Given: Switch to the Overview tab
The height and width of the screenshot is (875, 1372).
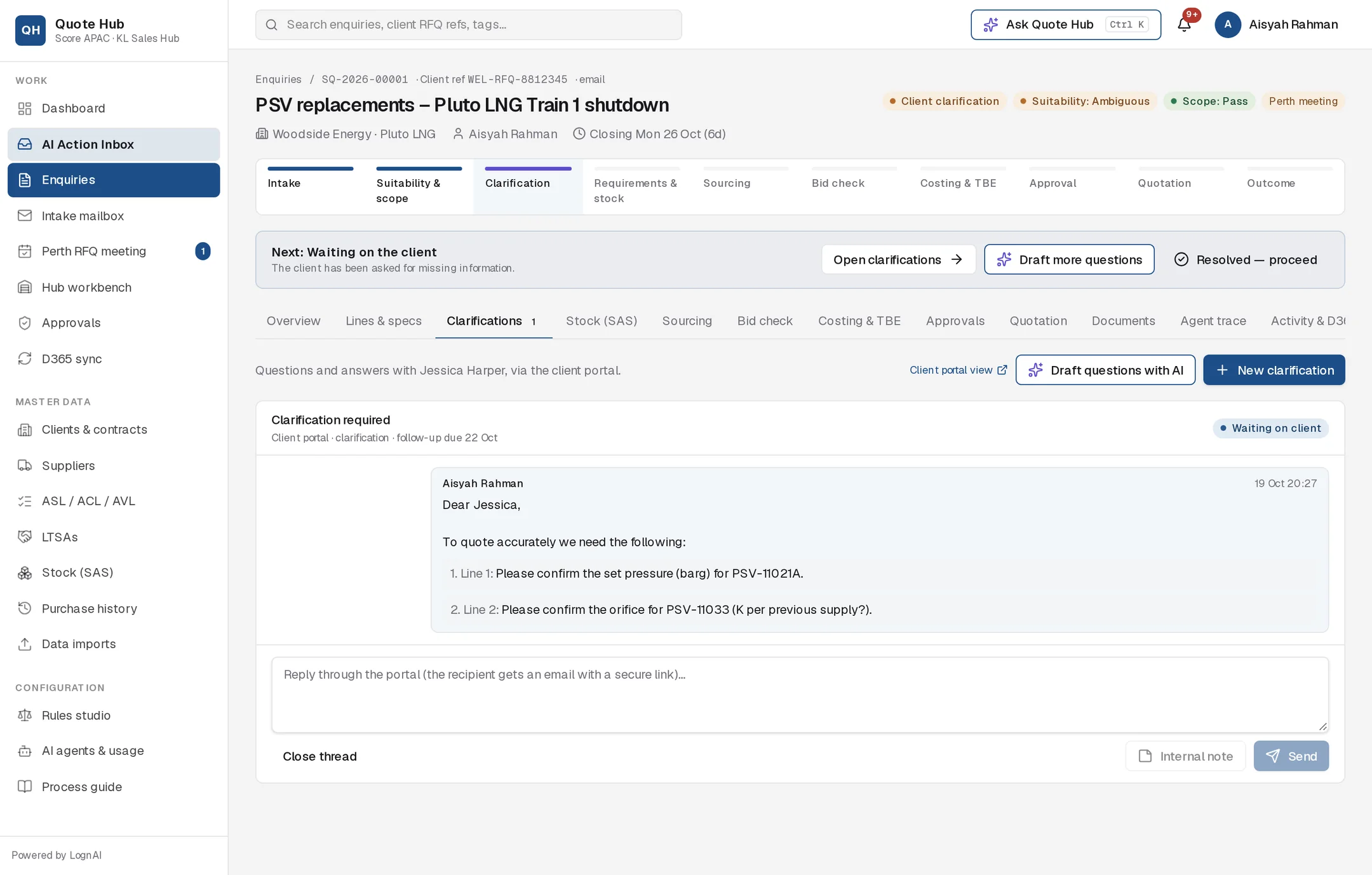Looking at the screenshot, I should pyautogui.click(x=293, y=321).
